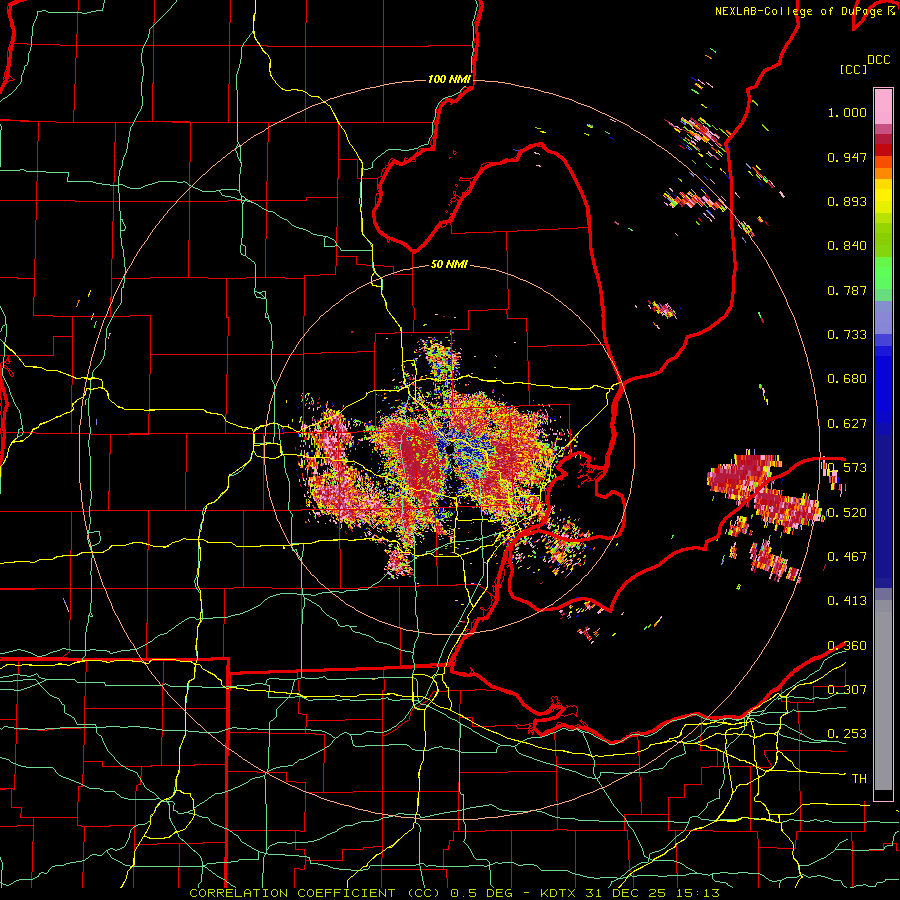
Task: Click the 0.520 legend value
Action: coord(847,512)
